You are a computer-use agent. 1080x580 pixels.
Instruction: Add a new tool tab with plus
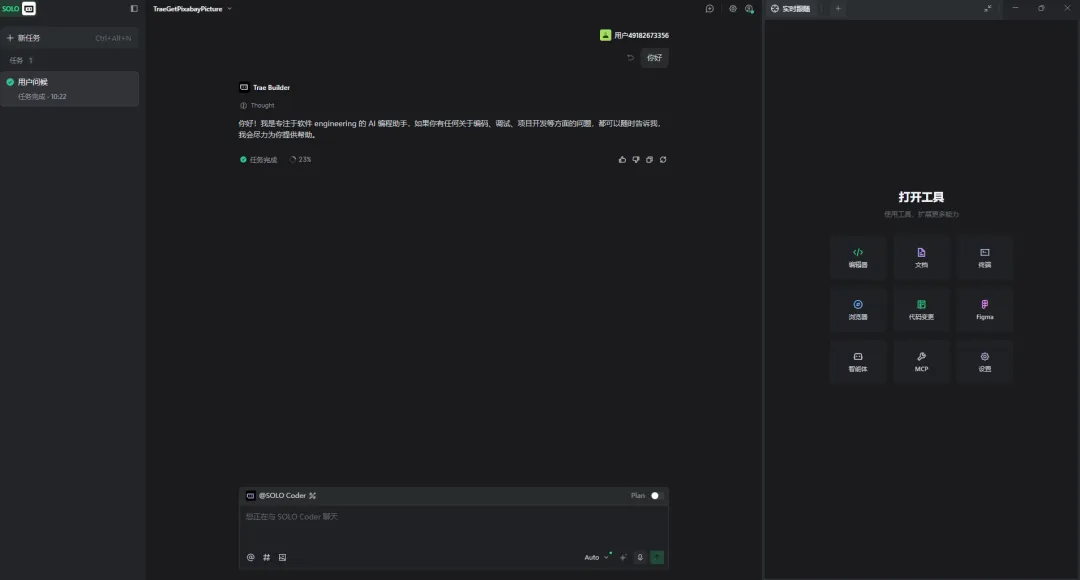click(x=838, y=9)
